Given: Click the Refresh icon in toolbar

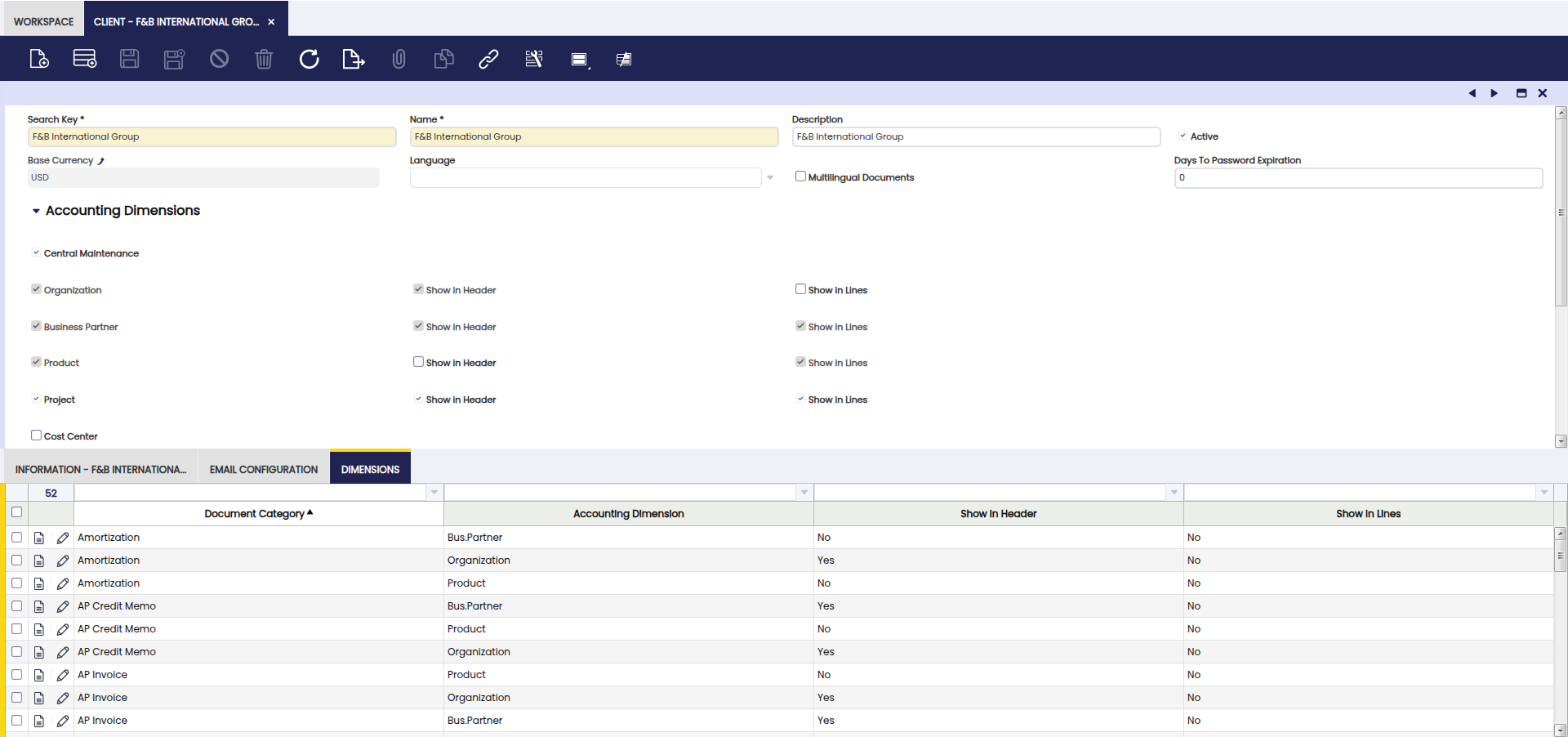Looking at the screenshot, I should 309,59.
